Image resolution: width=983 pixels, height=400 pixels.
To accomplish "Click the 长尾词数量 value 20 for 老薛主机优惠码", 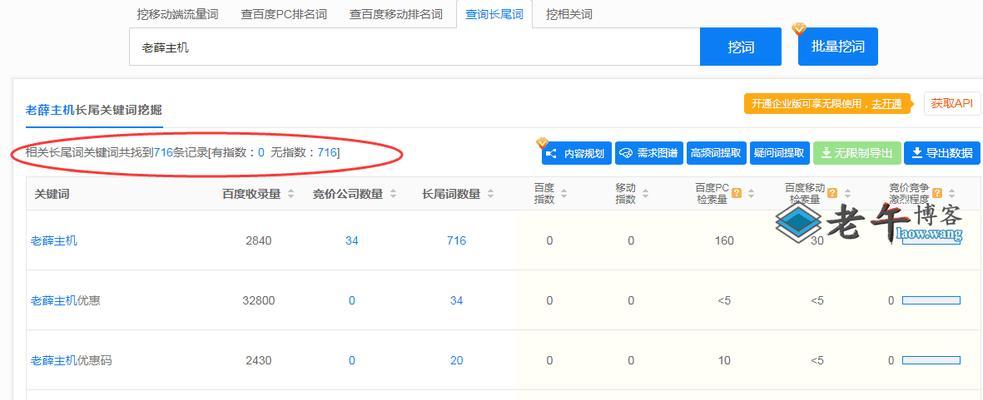I will 456,361.
